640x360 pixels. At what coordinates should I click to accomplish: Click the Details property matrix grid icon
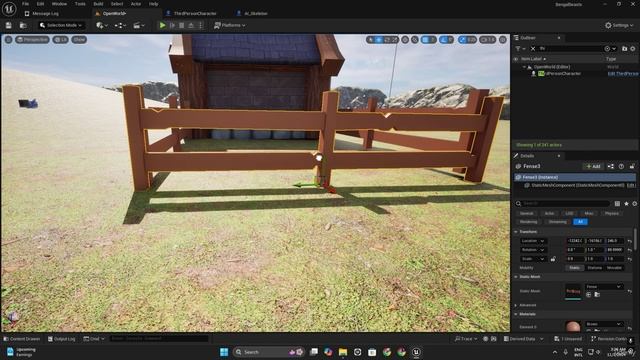[x=617, y=203]
